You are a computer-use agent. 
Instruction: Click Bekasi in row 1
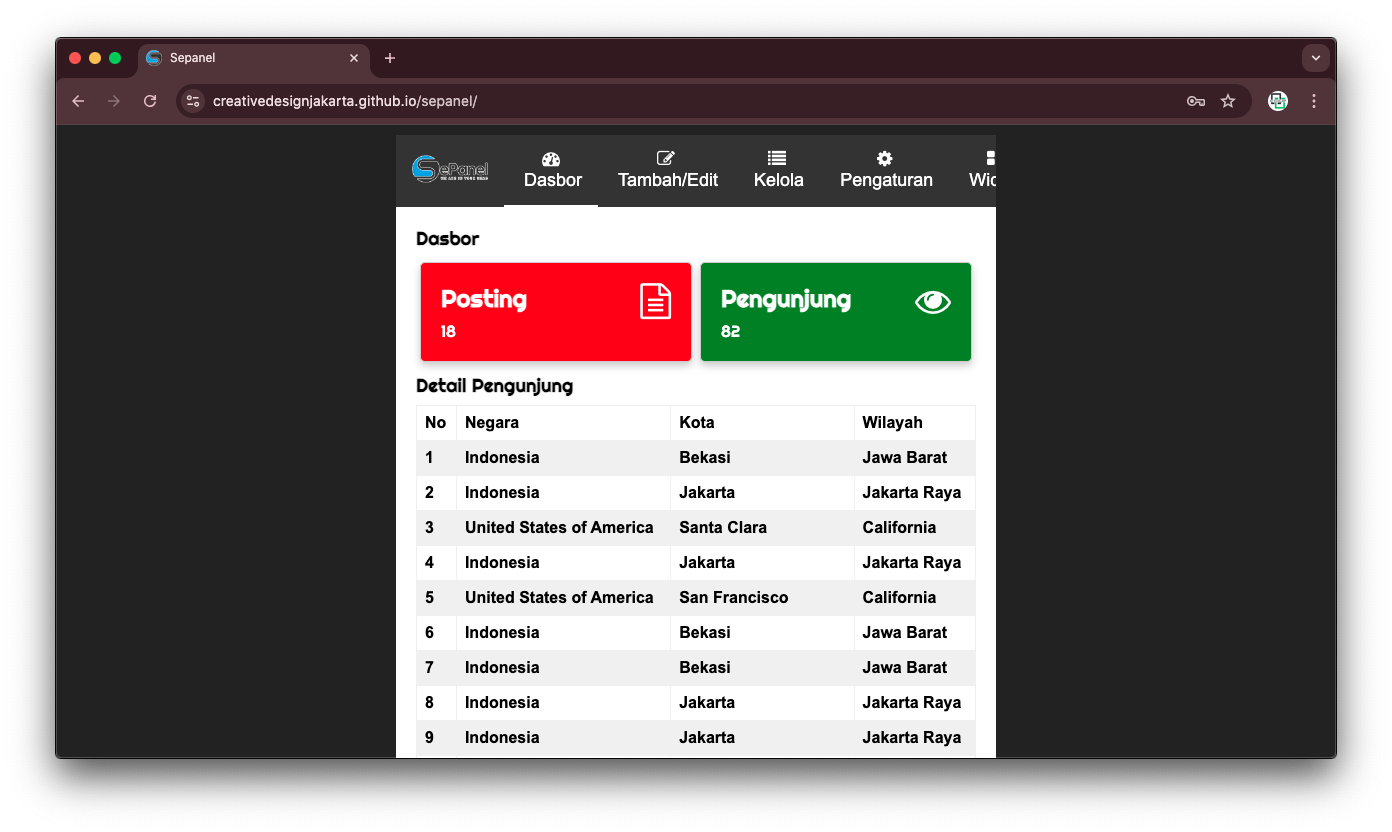[705, 457]
